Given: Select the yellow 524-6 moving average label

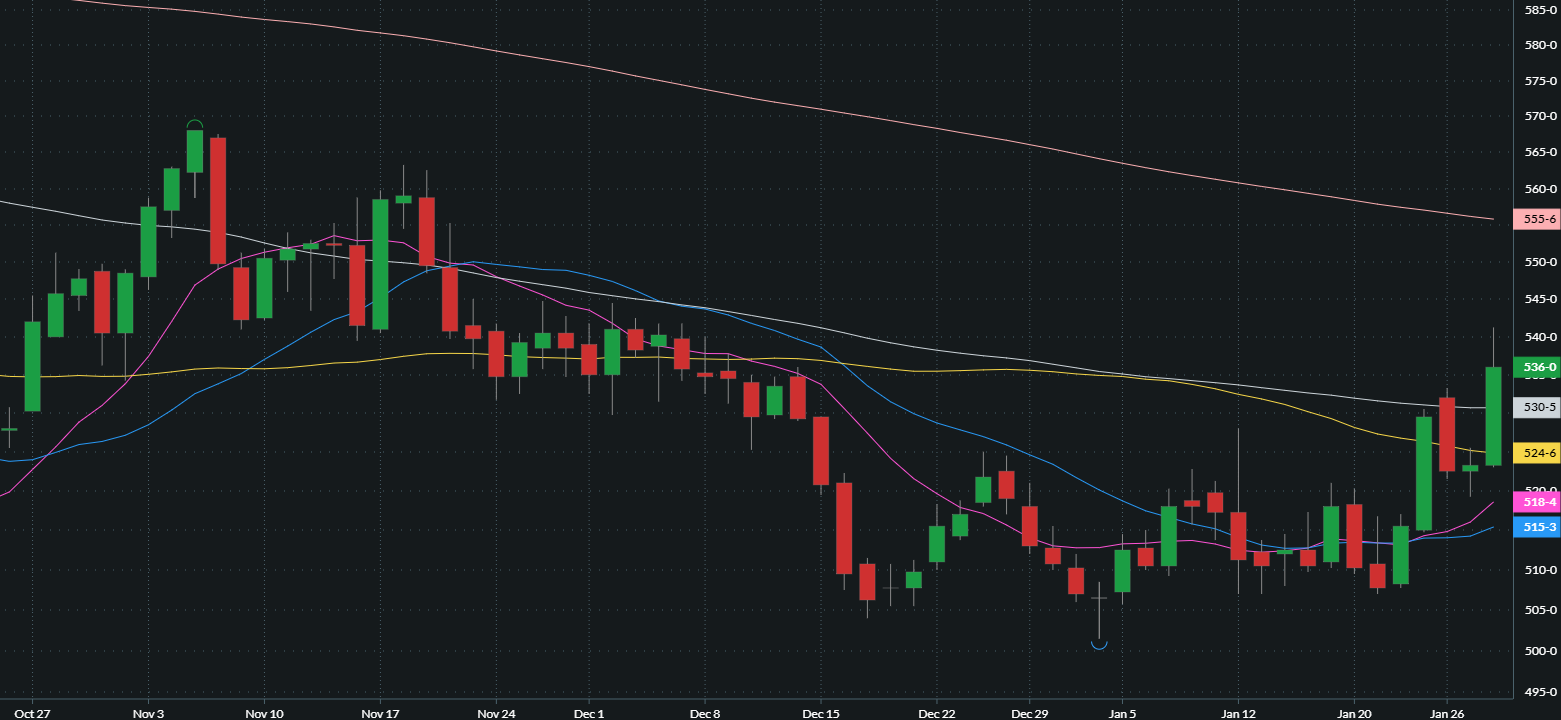Looking at the screenshot, I should pyautogui.click(x=1537, y=453).
